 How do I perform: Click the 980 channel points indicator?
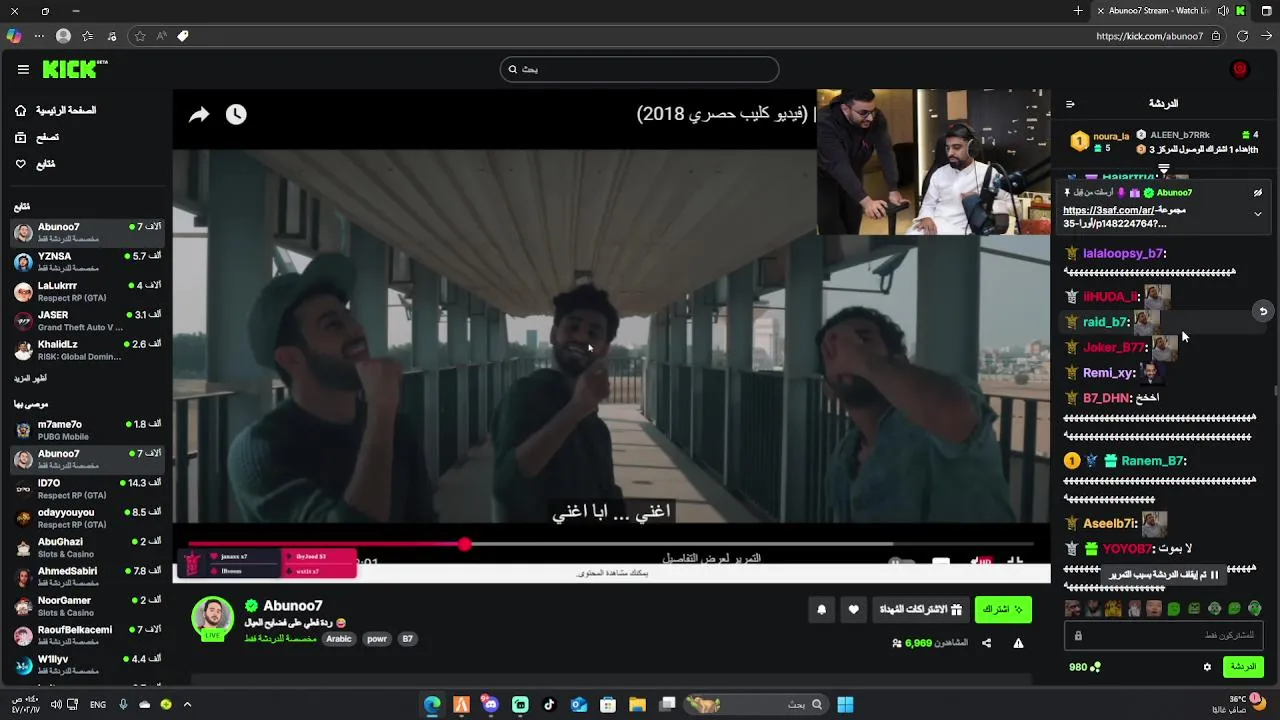click(1084, 667)
